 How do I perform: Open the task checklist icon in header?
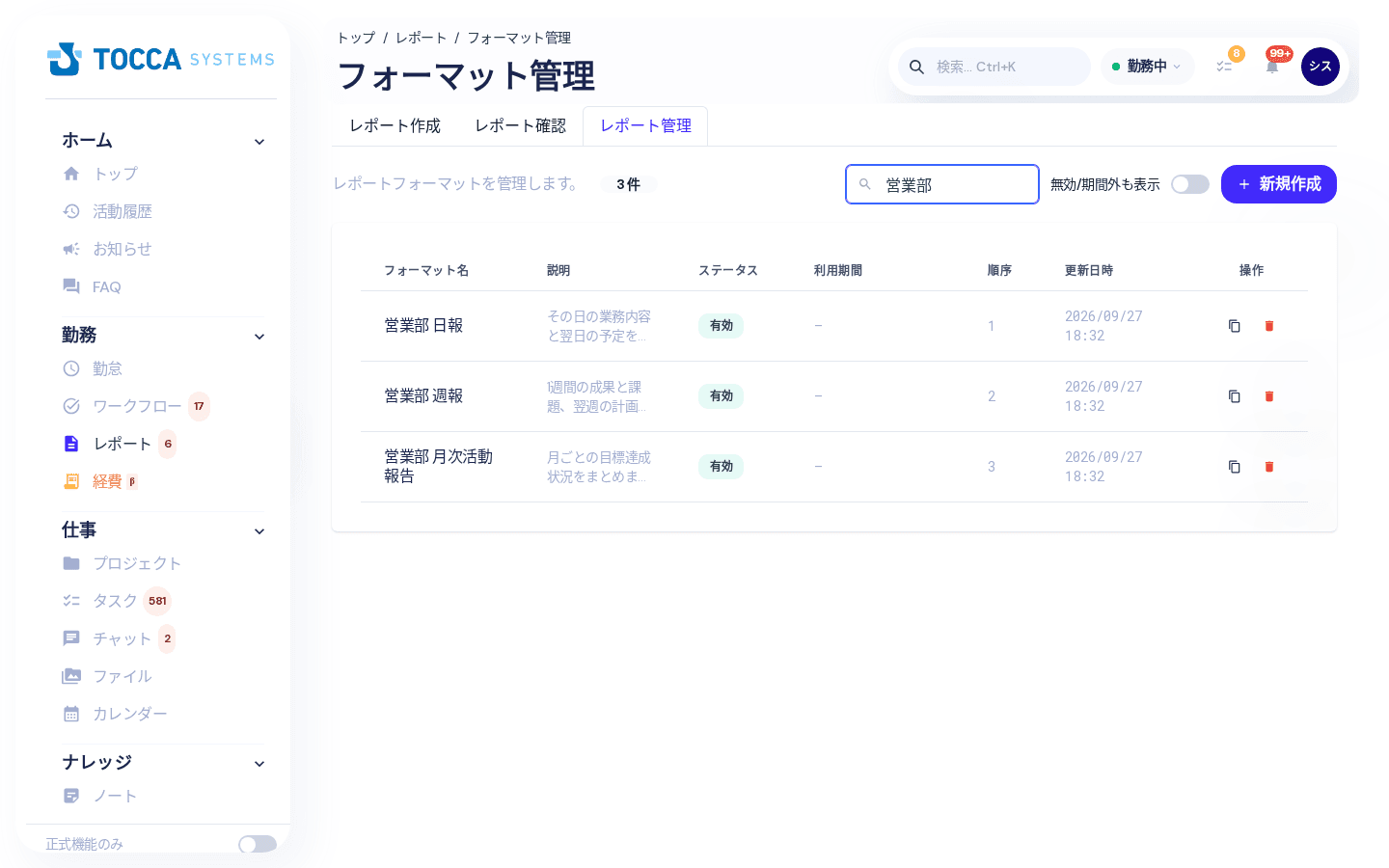coord(1224,67)
